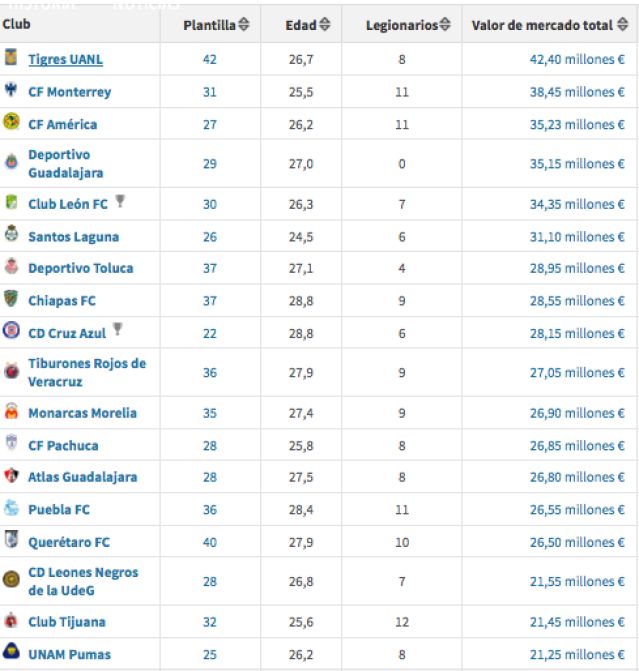This screenshot has width=639, height=671.
Task: Click the Monarcas Morelia crest icon
Action: pyautogui.click(x=12, y=411)
